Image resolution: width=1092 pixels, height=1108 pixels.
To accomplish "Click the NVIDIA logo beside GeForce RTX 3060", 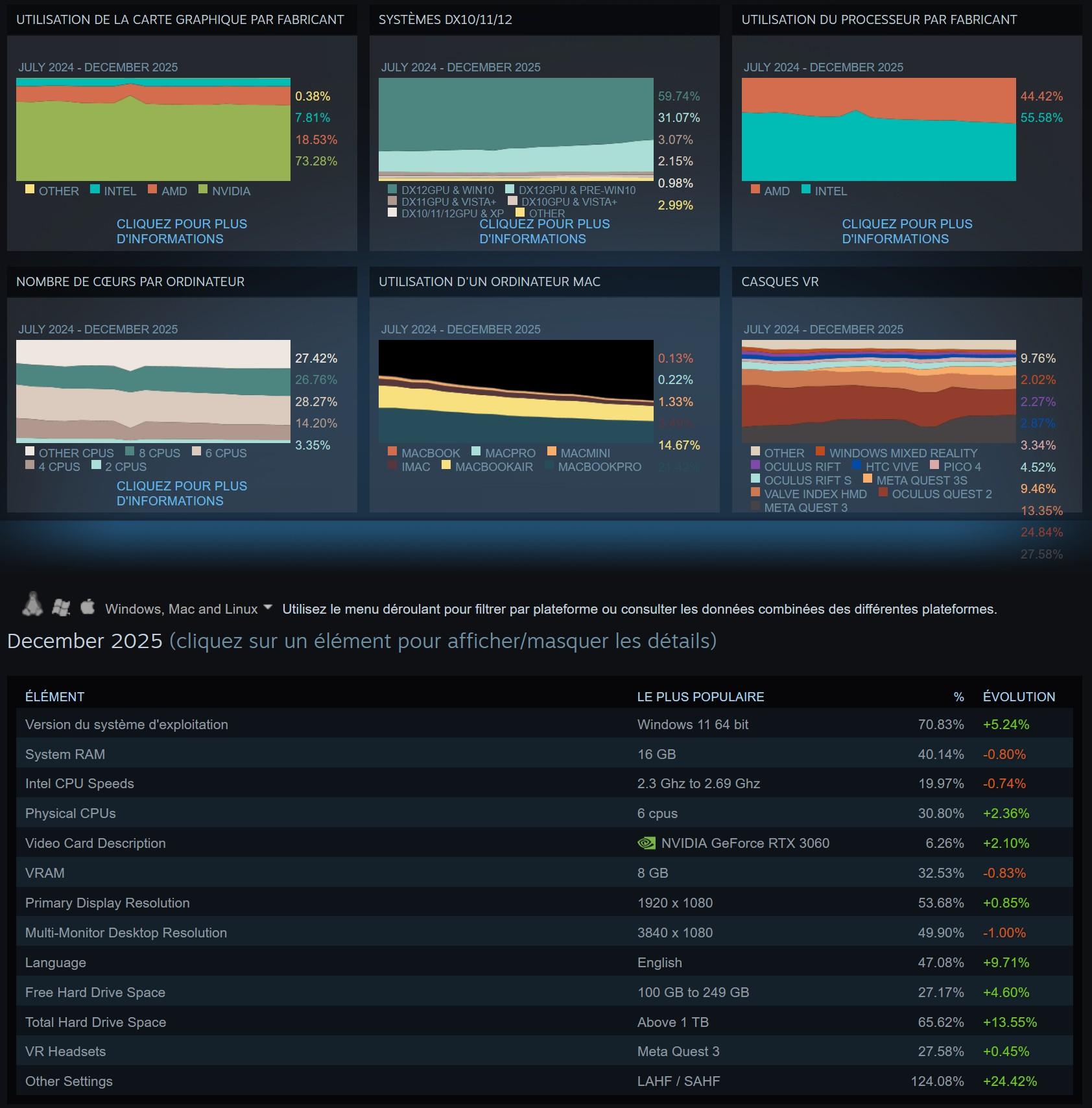I will (x=647, y=843).
